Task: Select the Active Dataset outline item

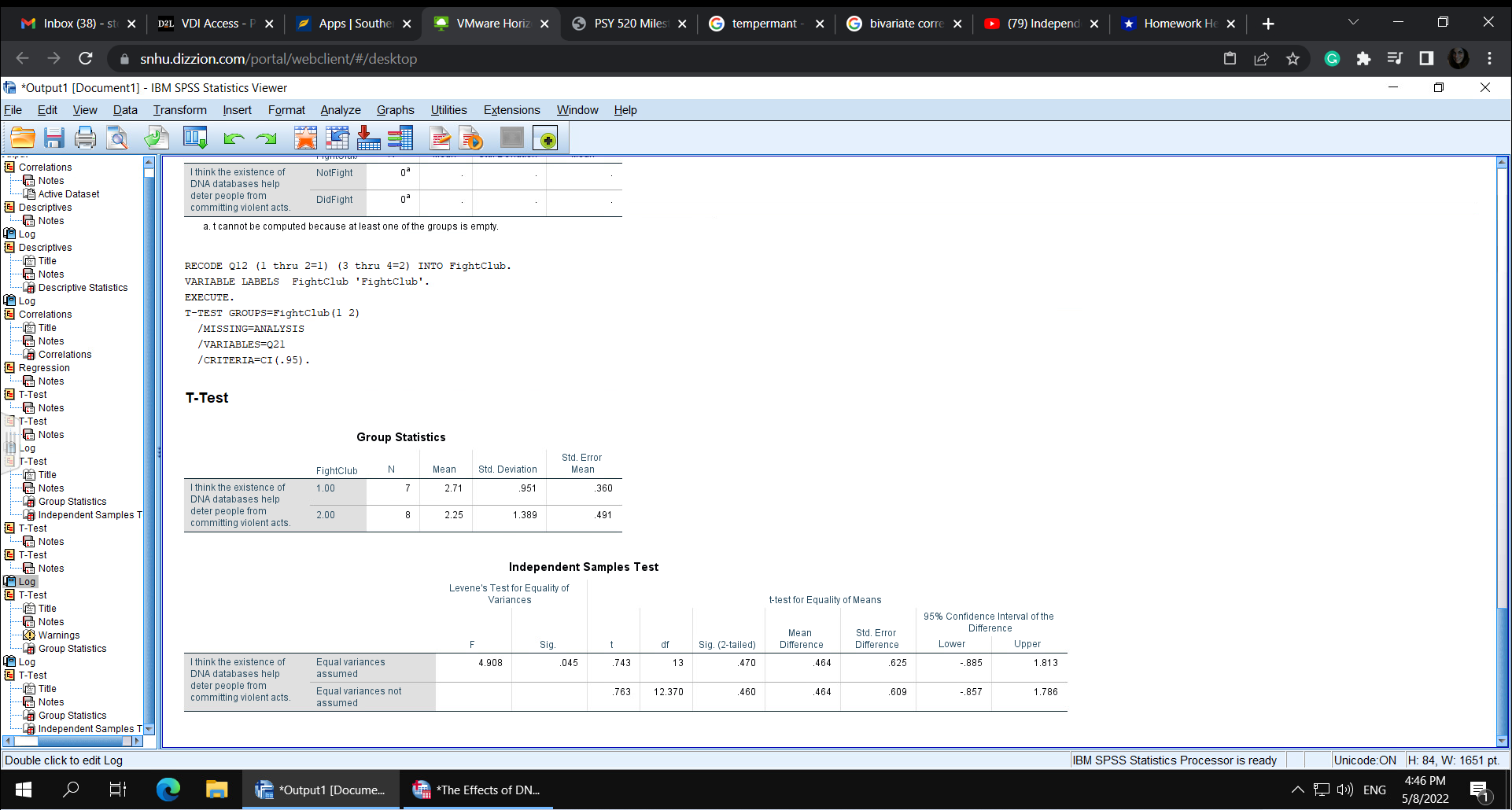Action: coord(68,194)
